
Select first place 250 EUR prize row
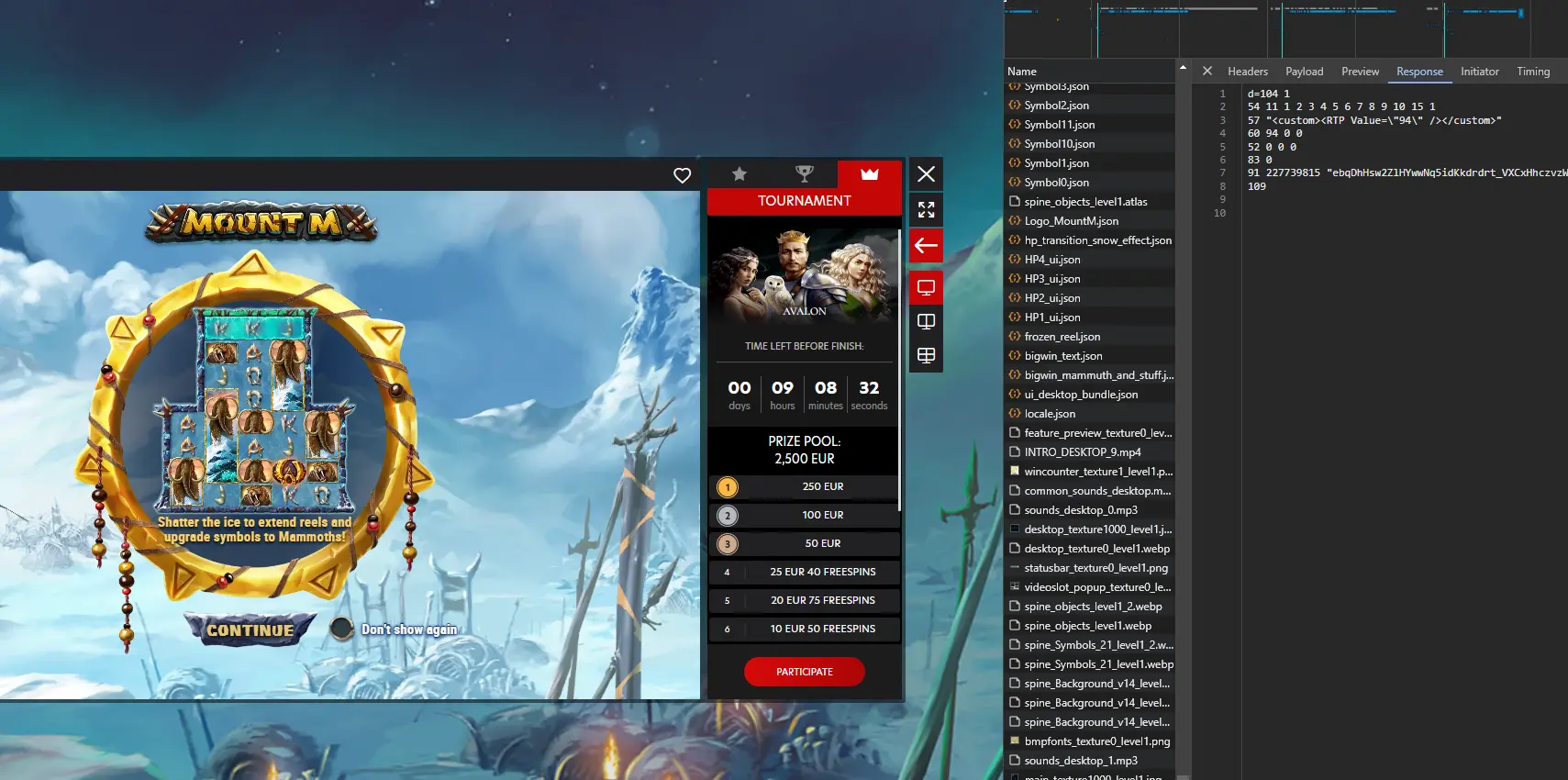805,487
